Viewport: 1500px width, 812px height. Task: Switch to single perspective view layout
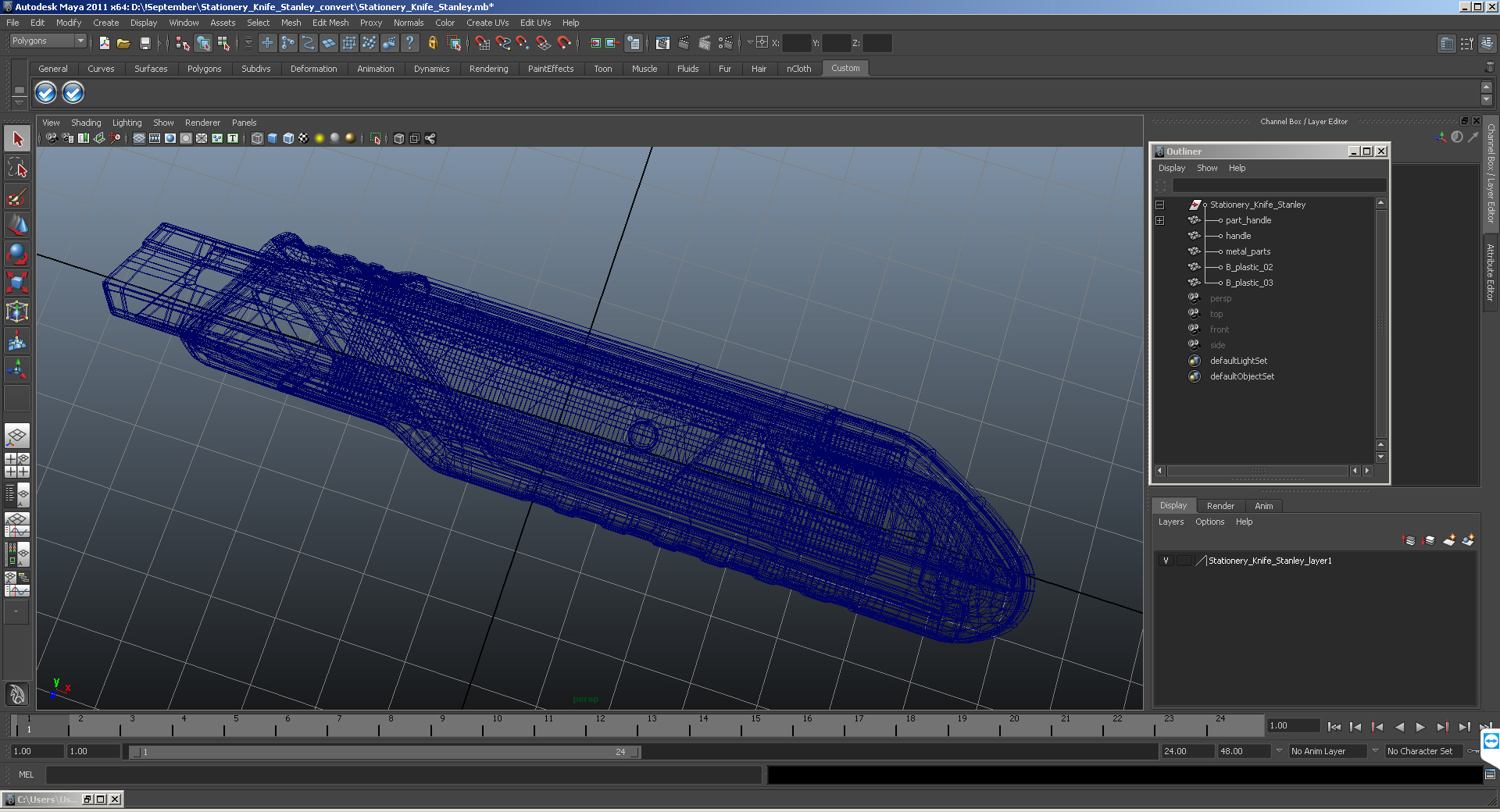tap(17, 436)
